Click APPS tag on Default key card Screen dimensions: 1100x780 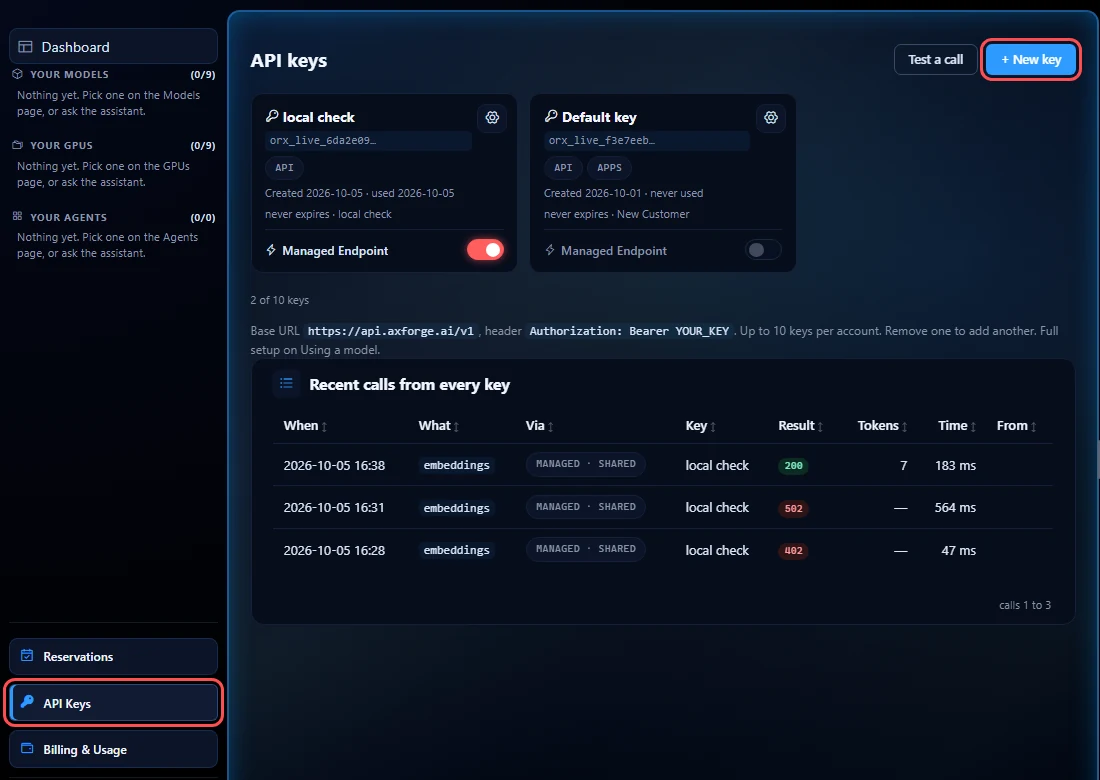609,168
